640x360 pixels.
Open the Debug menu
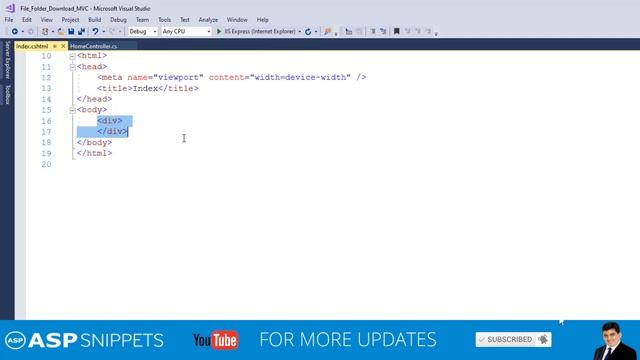tap(118, 20)
